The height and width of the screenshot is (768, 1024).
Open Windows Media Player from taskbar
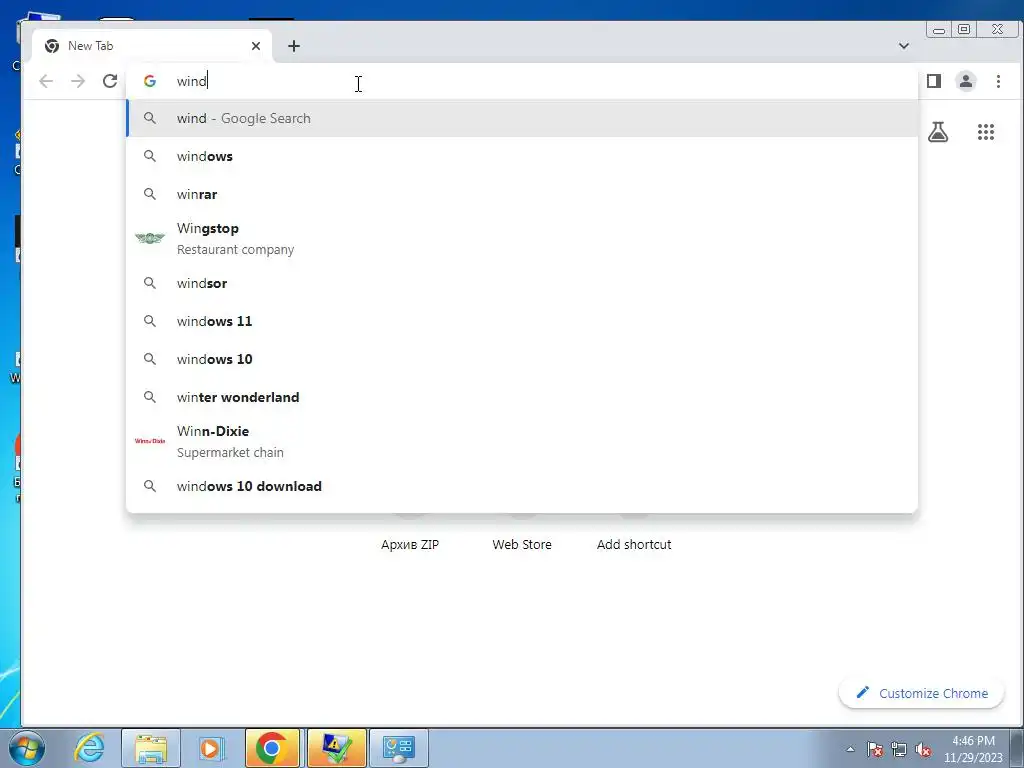pos(212,748)
